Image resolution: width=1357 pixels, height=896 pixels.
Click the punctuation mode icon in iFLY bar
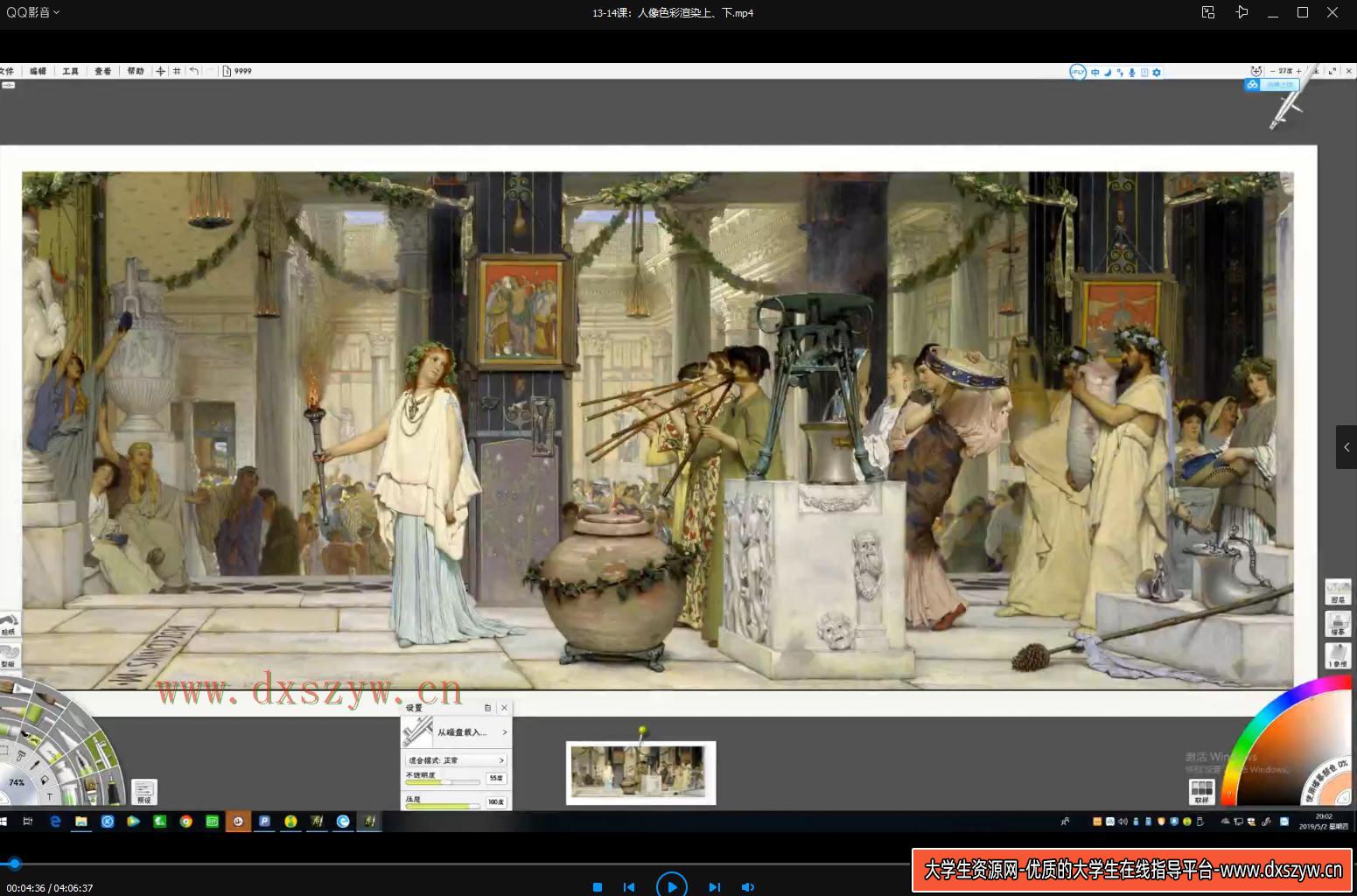(x=1120, y=73)
